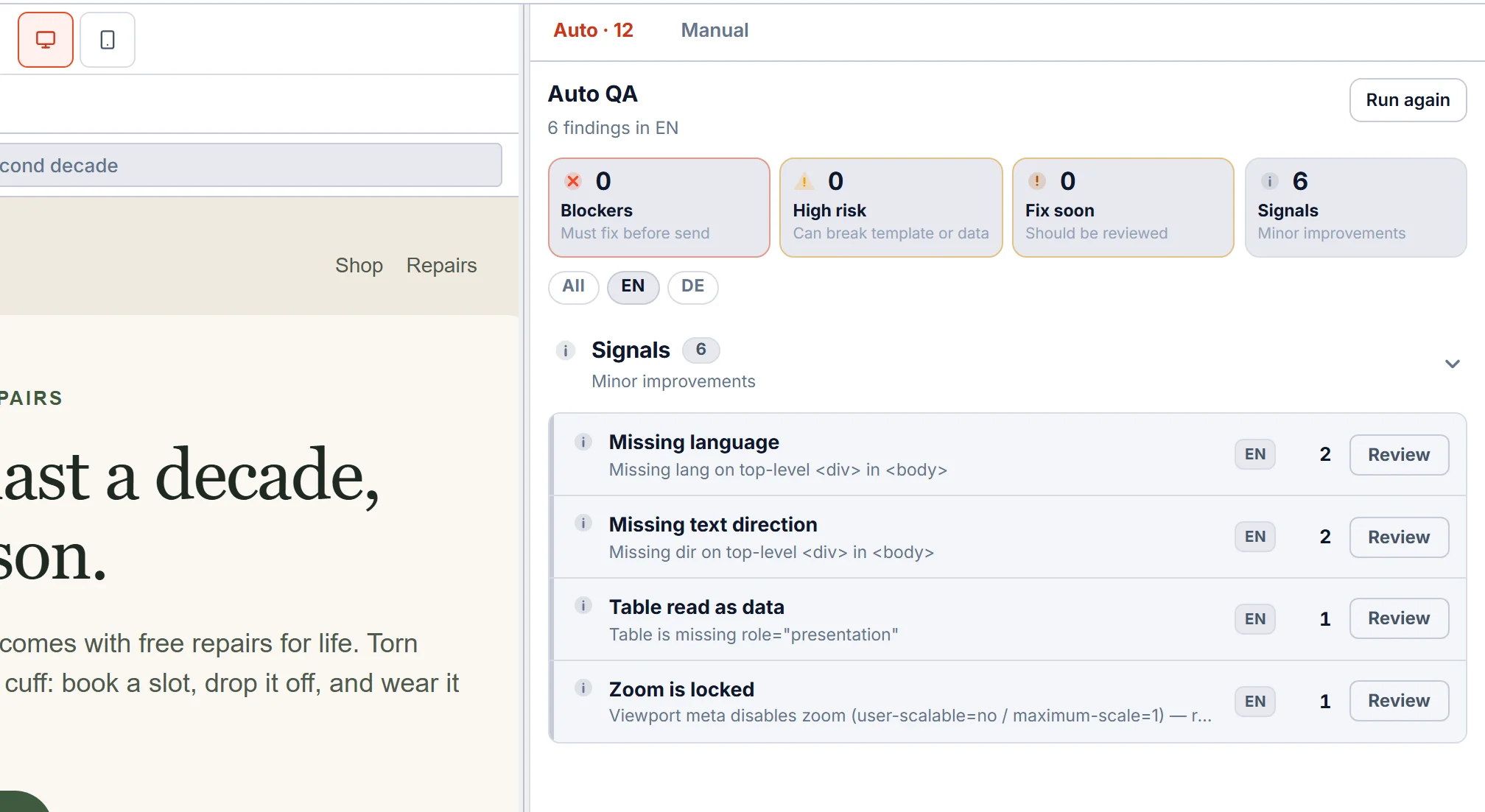The image size is (1485, 812).
Task: Click the subject field ending 'cond decade'
Action: pyautogui.click(x=250, y=166)
